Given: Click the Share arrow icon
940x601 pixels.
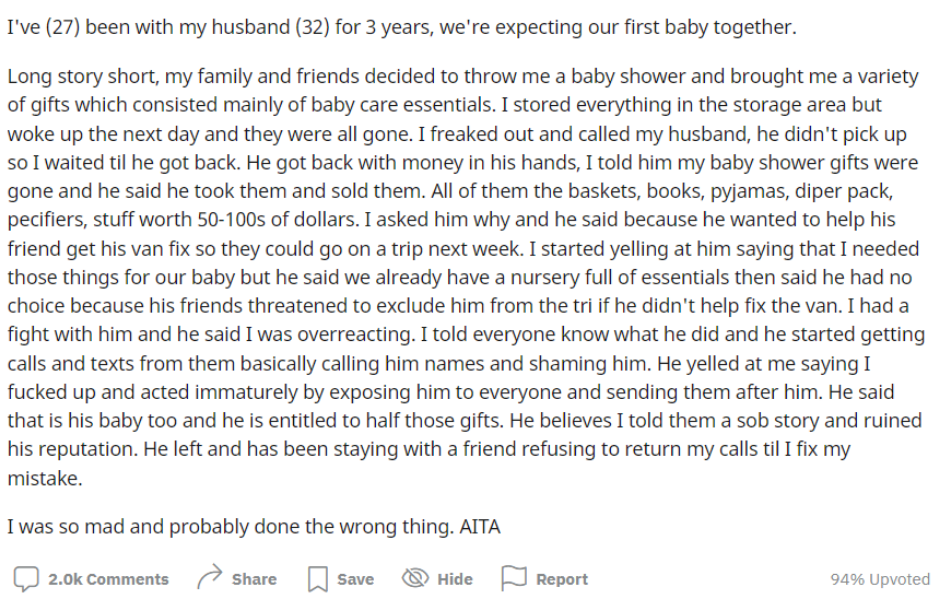Looking at the screenshot, I should (x=210, y=578).
